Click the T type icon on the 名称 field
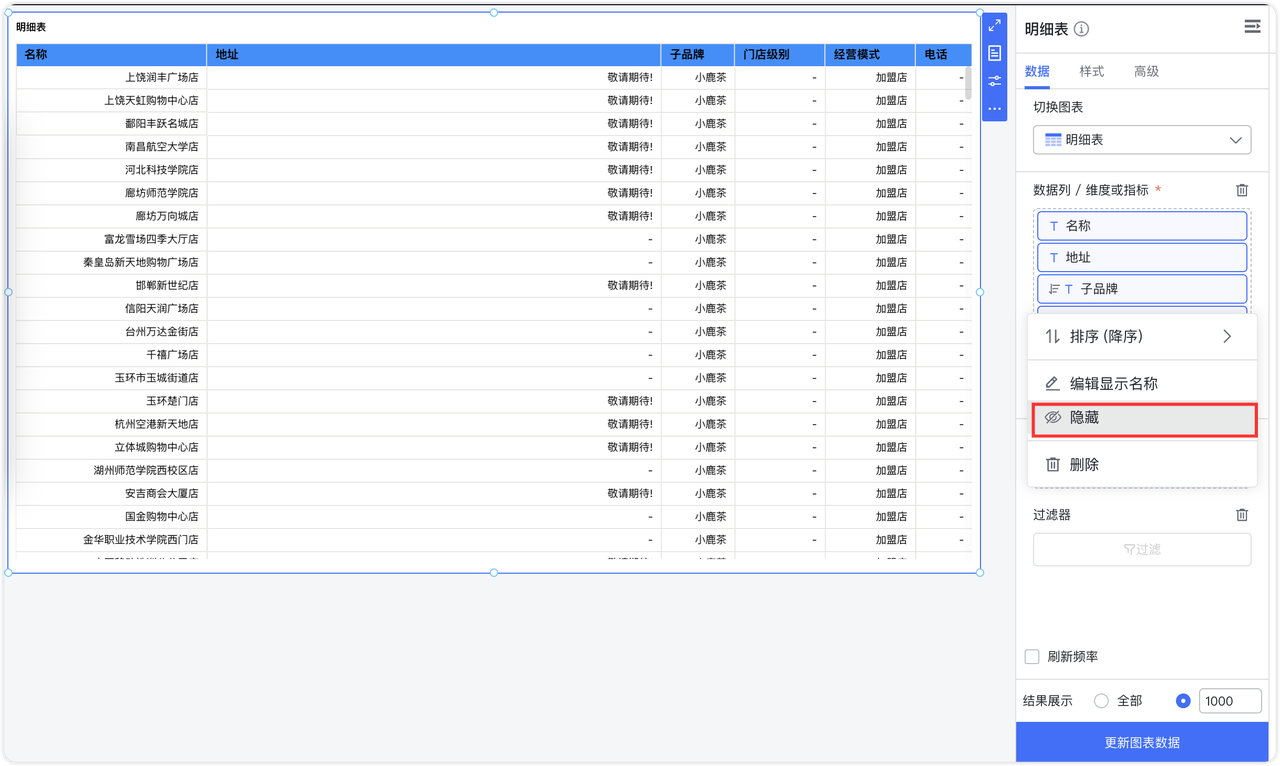Screen dimensions: 1280x766 tap(1054, 226)
